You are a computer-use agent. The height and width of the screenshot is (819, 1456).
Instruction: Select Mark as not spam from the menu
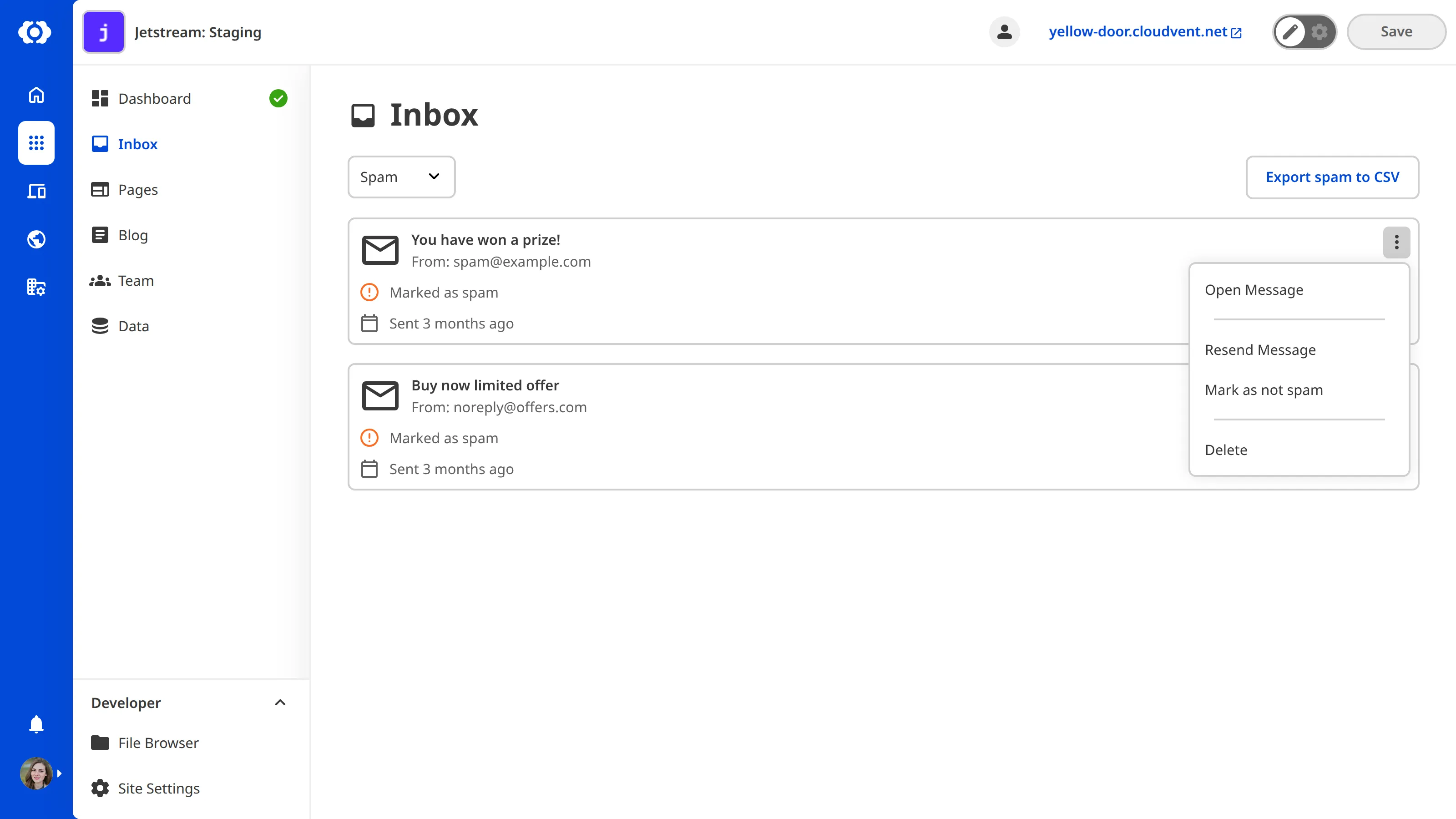1264,389
